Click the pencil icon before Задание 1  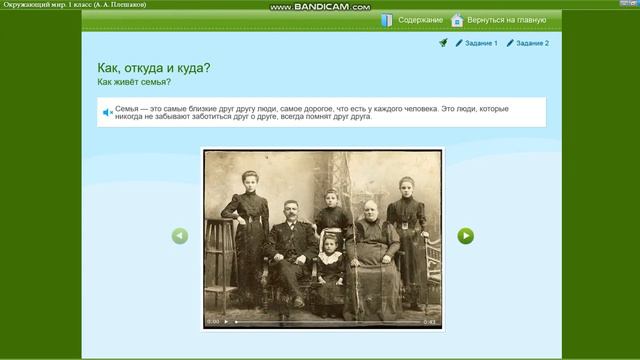pyautogui.click(x=459, y=43)
